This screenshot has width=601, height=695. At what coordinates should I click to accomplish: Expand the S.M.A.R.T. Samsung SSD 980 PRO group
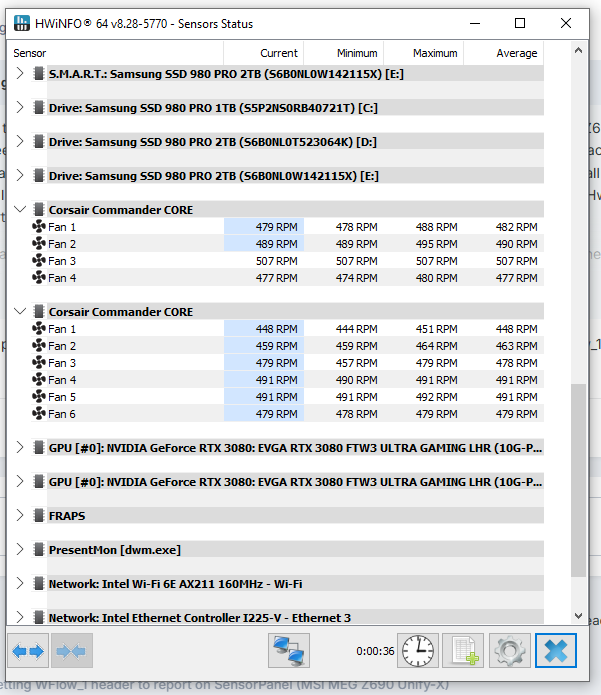pyautogui.click(x=20, y=73)
